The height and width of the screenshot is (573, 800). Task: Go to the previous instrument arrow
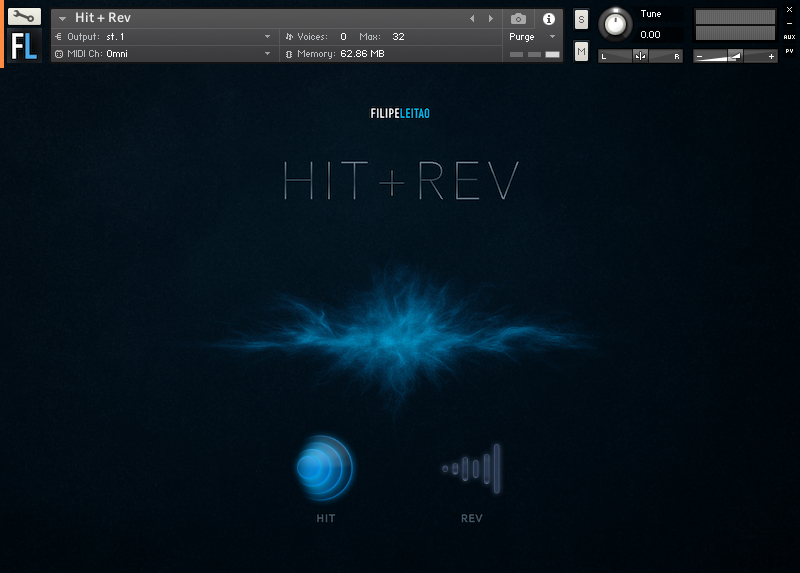coord(472,18)
